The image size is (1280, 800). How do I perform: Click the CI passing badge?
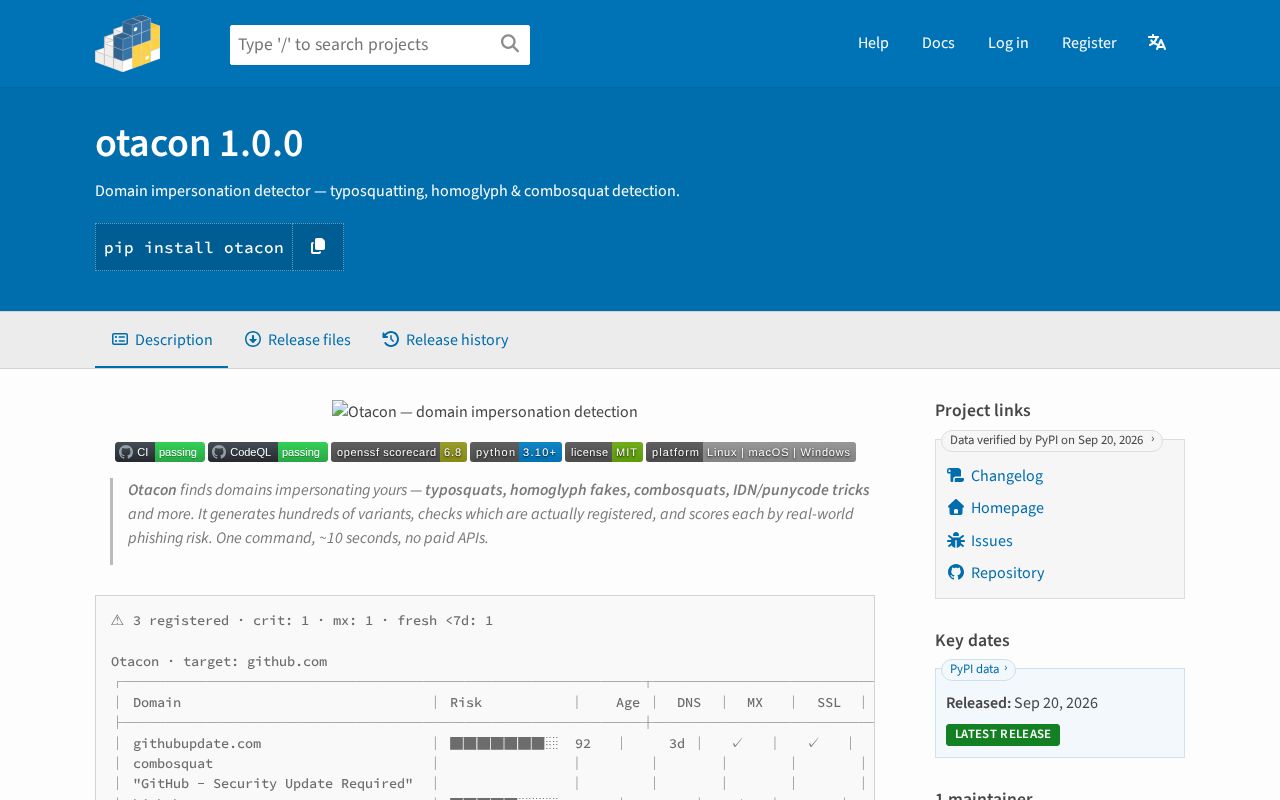tap(160, 452)
